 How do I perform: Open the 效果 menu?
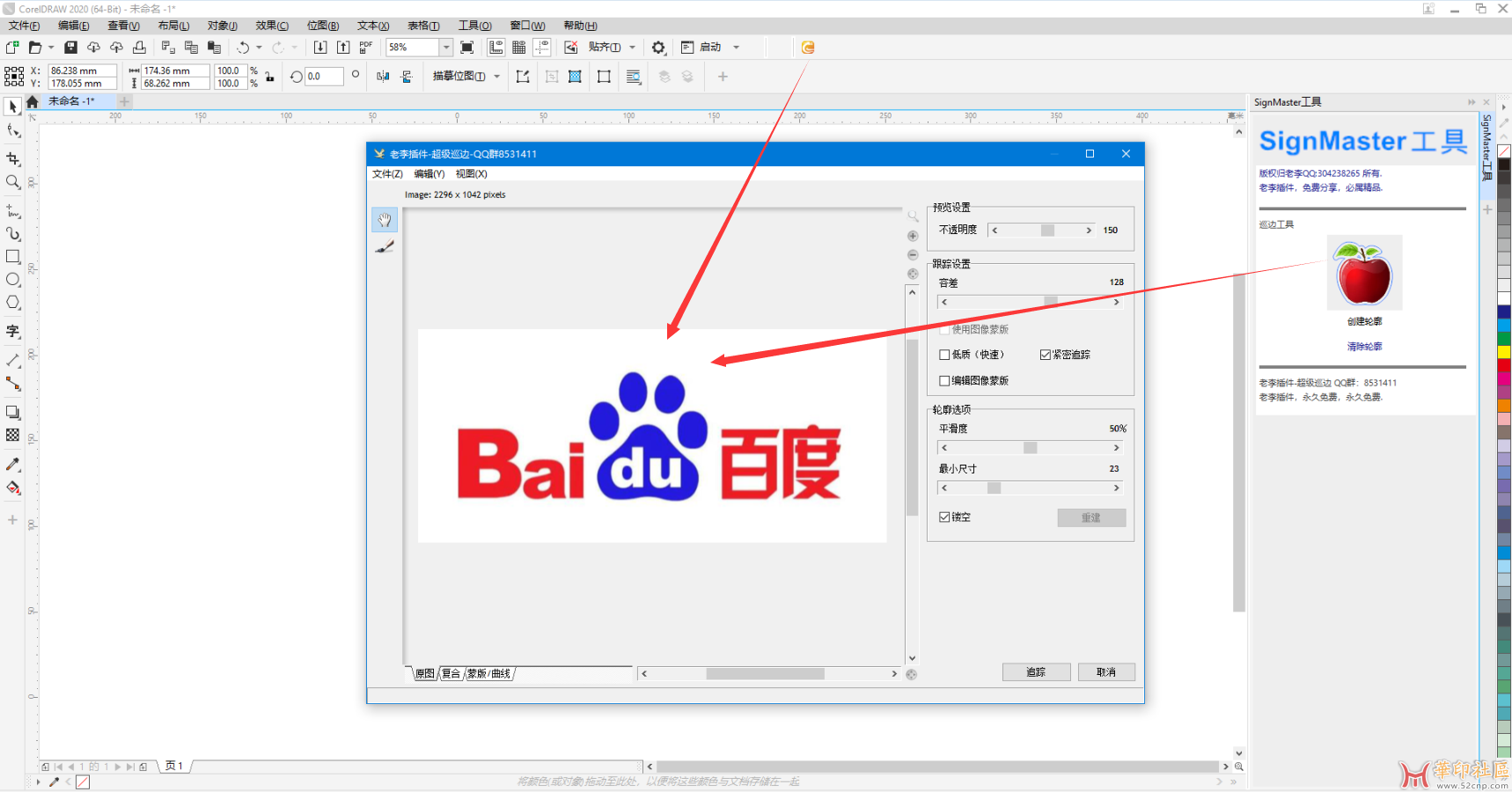(272, 26)
